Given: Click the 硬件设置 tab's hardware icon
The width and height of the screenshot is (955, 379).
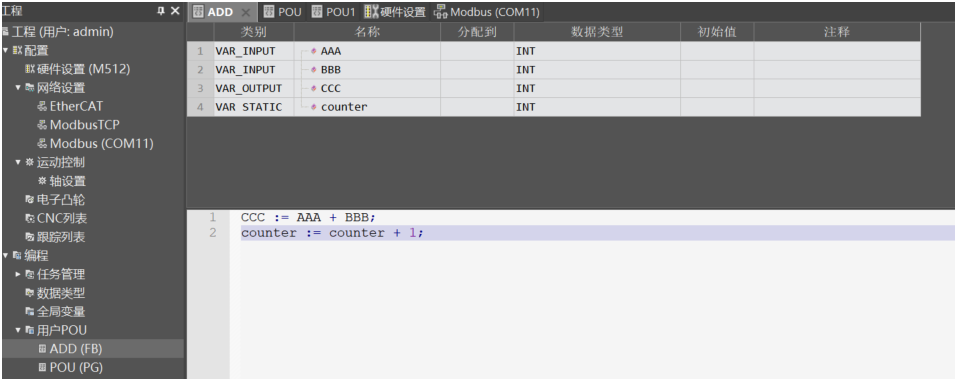Looking at the screenshot, I should (371, 12).
